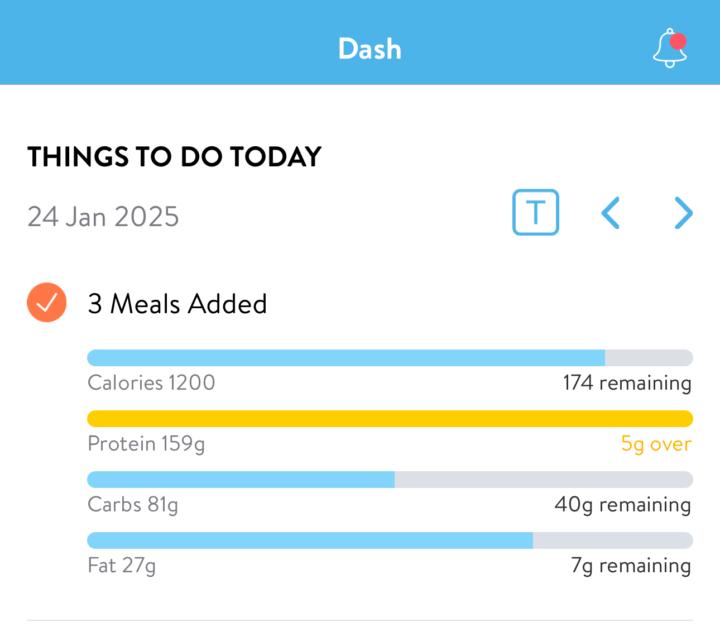Tap the 7g remaining fat text
Image resolution: width=720 pixels, height=627 pixels.
pyautogui.click(x=631, y=566)
